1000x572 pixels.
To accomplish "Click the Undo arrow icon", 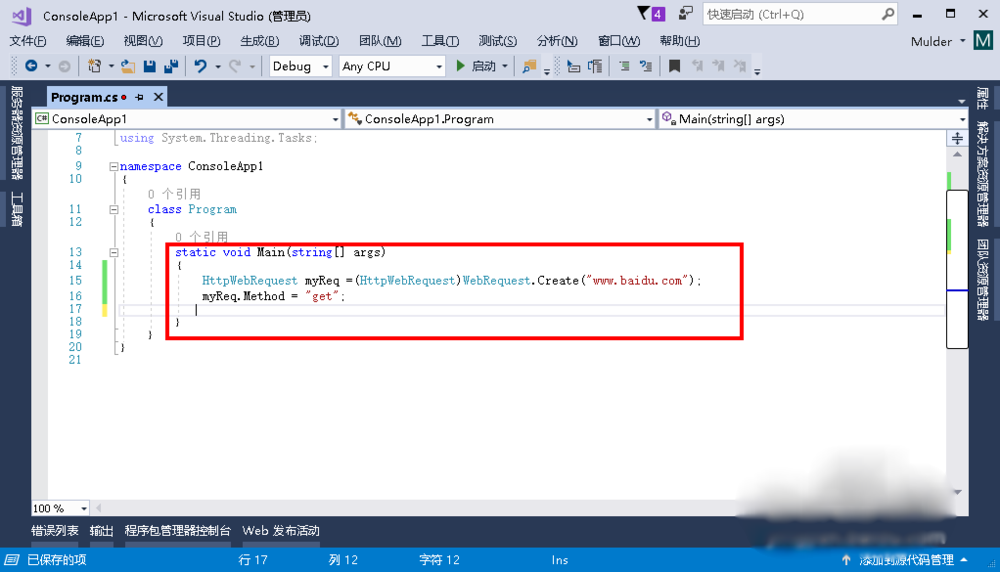I will [201, 66].
